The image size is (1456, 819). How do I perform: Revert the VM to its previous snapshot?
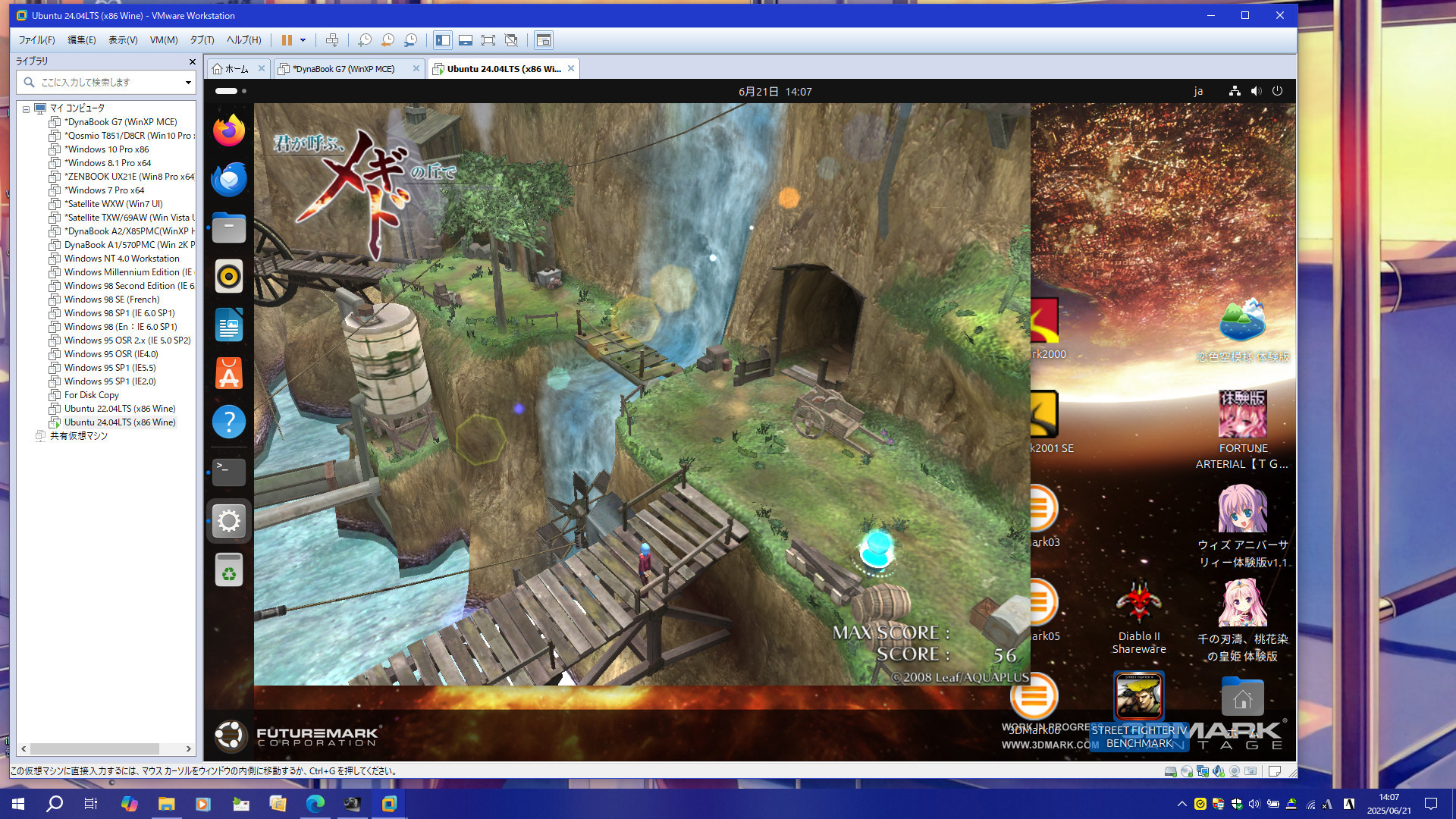point(388,40)
